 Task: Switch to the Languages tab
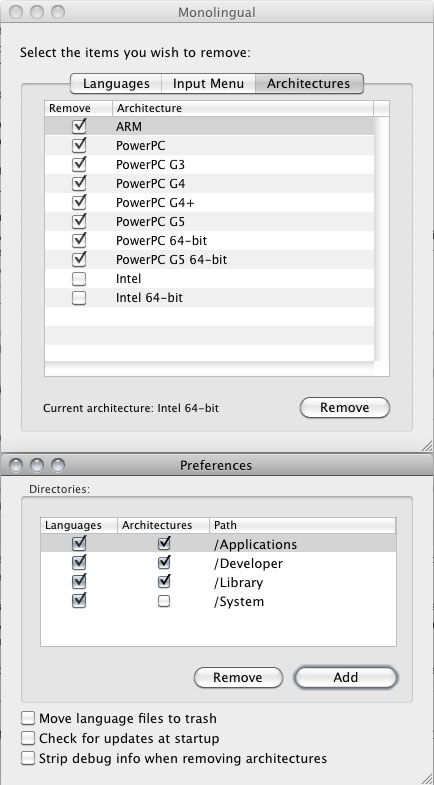click(116, 84)
